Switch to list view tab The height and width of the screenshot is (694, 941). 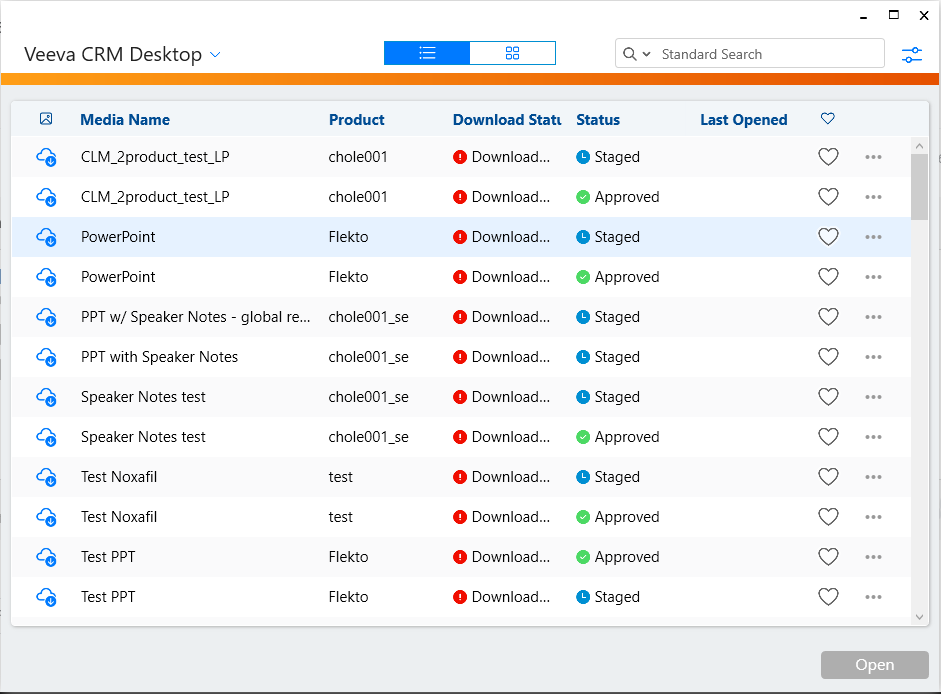click(x=427, y=53)
